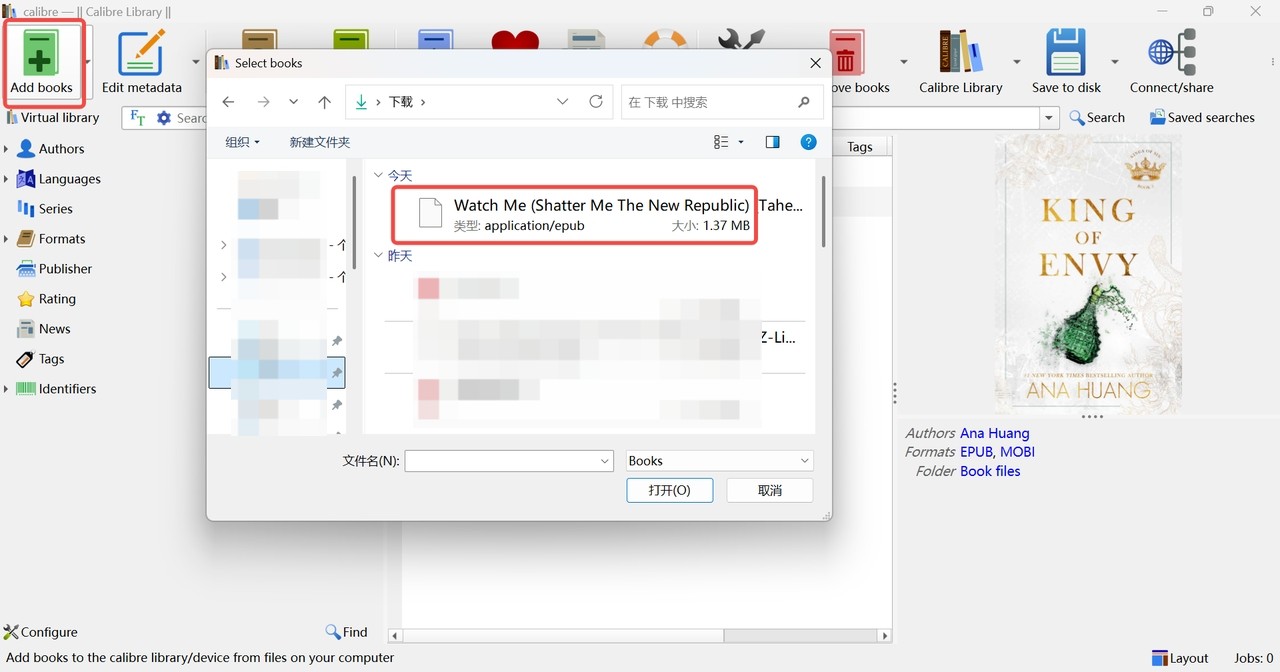This screenshot has width=1280, height=672.
Task: Click the Calibre Library bookshelf icon
Action: coord(961,52)
